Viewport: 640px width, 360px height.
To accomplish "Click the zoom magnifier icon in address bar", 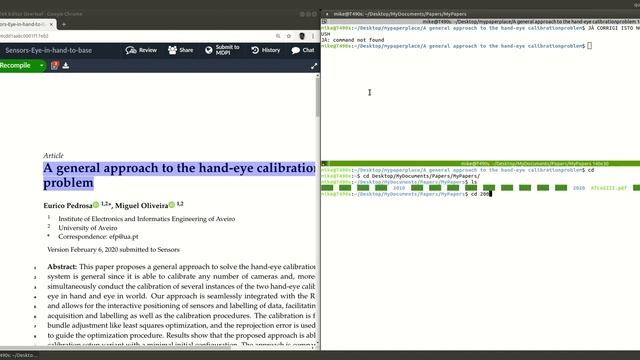I will click(278, 36).
